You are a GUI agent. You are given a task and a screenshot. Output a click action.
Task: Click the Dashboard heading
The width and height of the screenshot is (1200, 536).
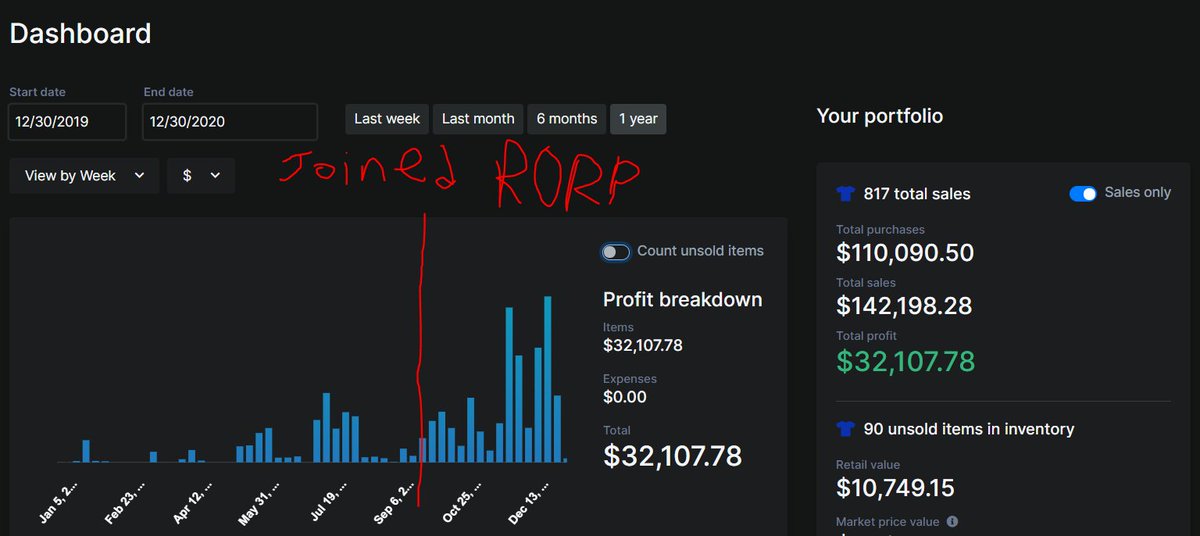[x=80, y=33]
